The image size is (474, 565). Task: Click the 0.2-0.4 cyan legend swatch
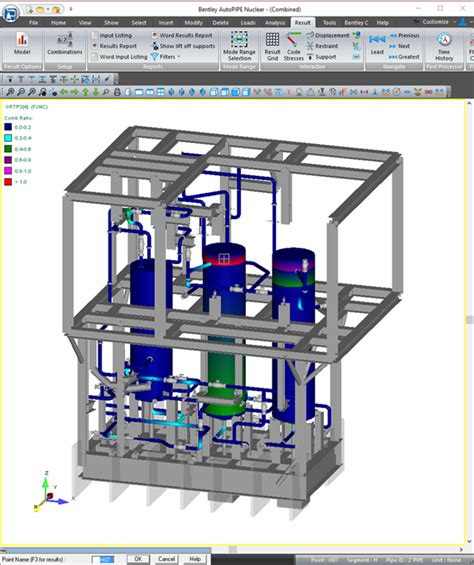(8, 138)
